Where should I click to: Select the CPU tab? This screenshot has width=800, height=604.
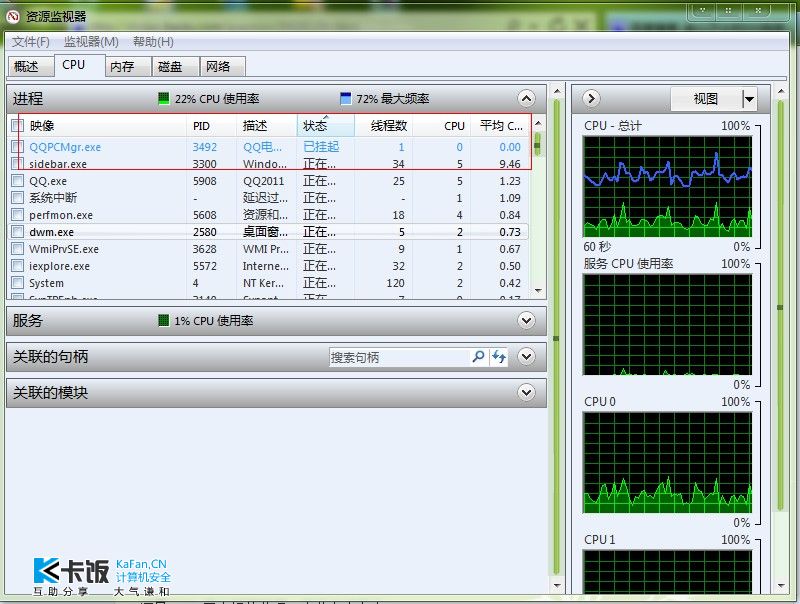[79, 65]
